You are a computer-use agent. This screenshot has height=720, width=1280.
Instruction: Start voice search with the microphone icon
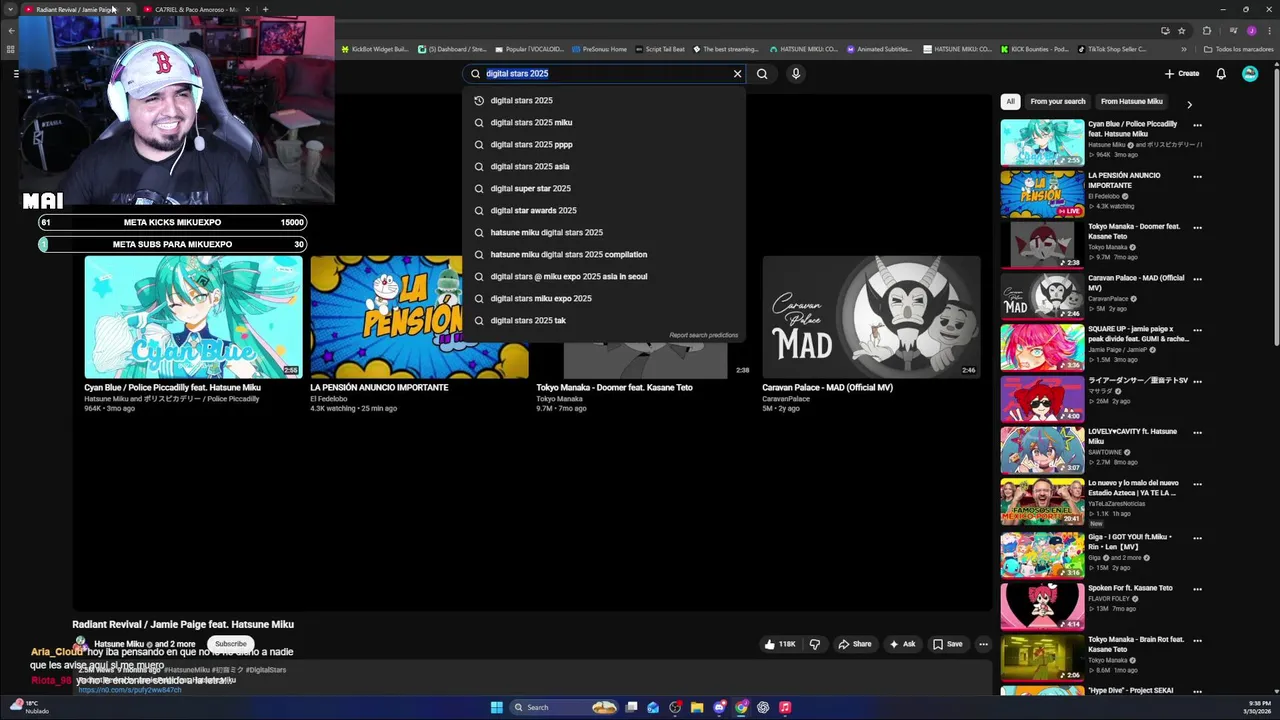[x=796, y=73]
